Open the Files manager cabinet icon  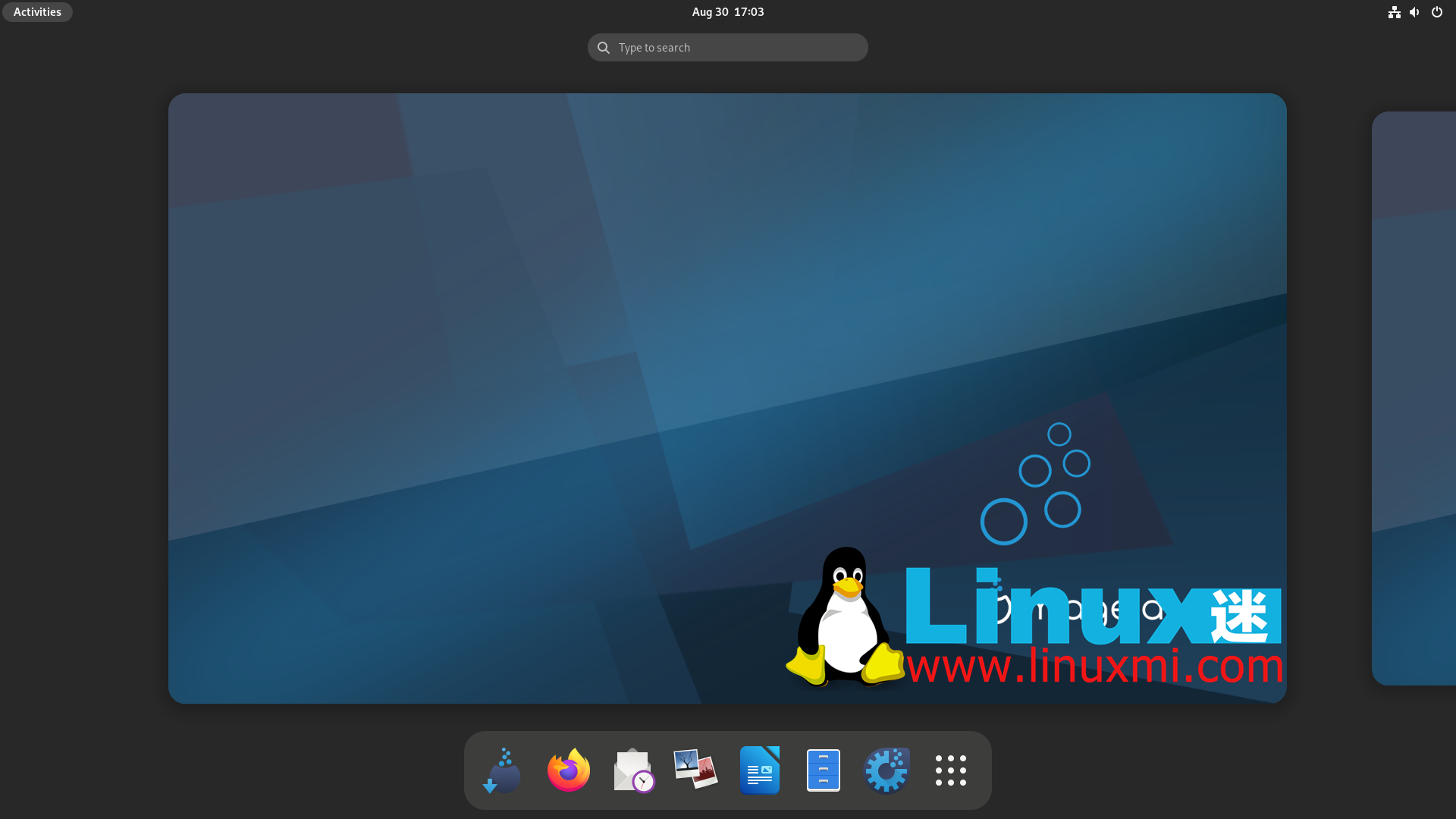click(x=824, y=770)
